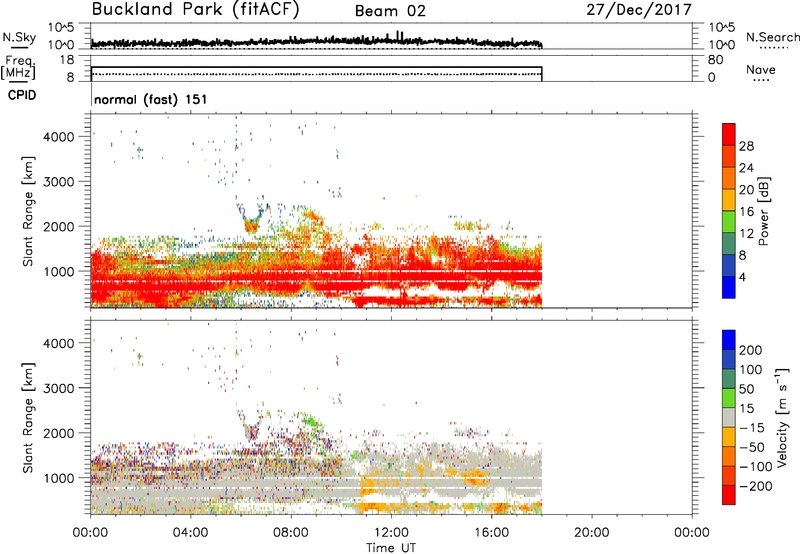Click the '4000' tick in power panel
The width and height of the screenshot is (800, 554).
click(58, 137)
